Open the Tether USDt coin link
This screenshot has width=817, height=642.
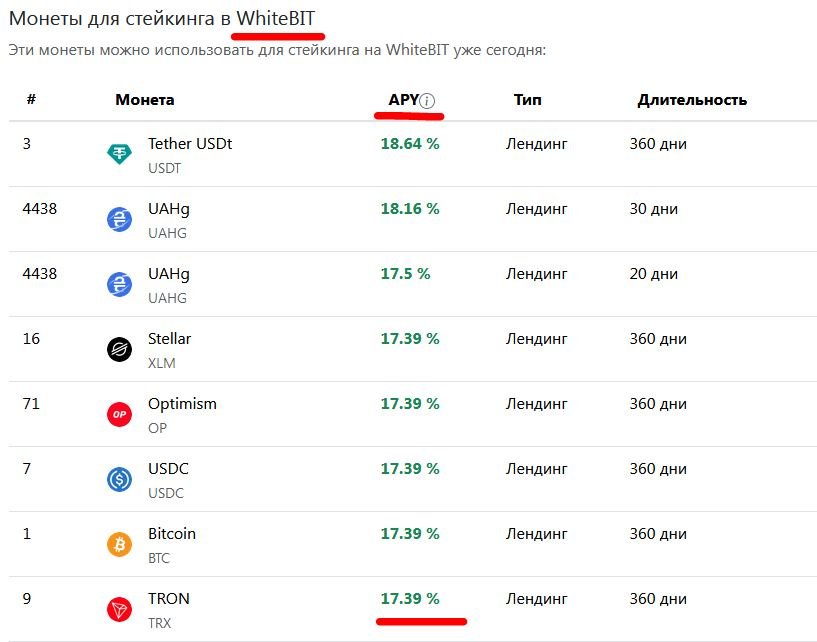[190, 144]
